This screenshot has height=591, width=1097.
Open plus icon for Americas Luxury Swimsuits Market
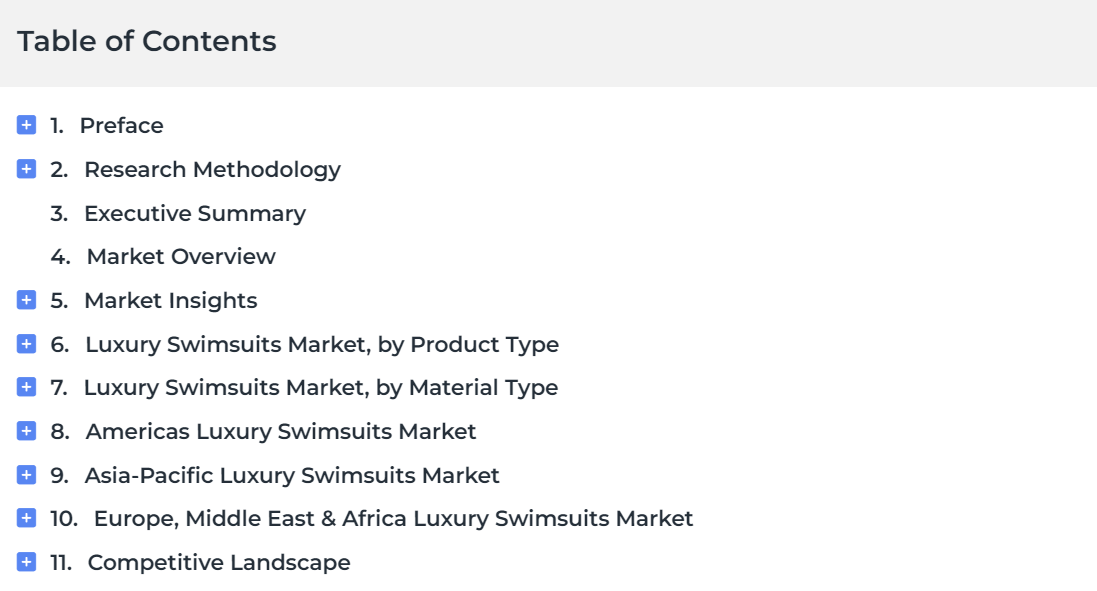point(27,431)
